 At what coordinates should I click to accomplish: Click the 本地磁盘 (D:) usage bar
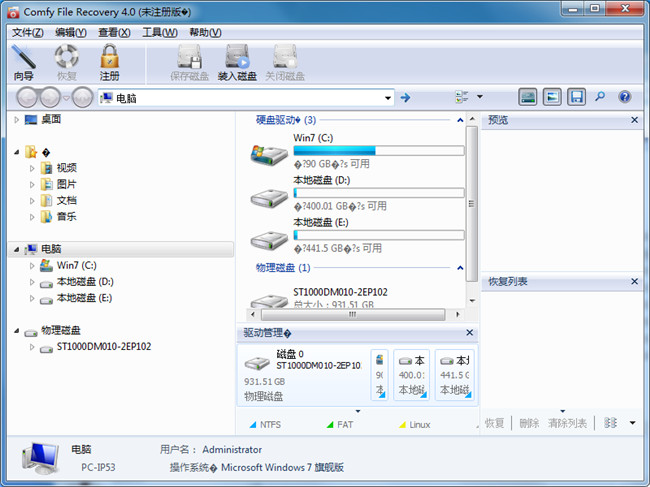pos(378,193)
